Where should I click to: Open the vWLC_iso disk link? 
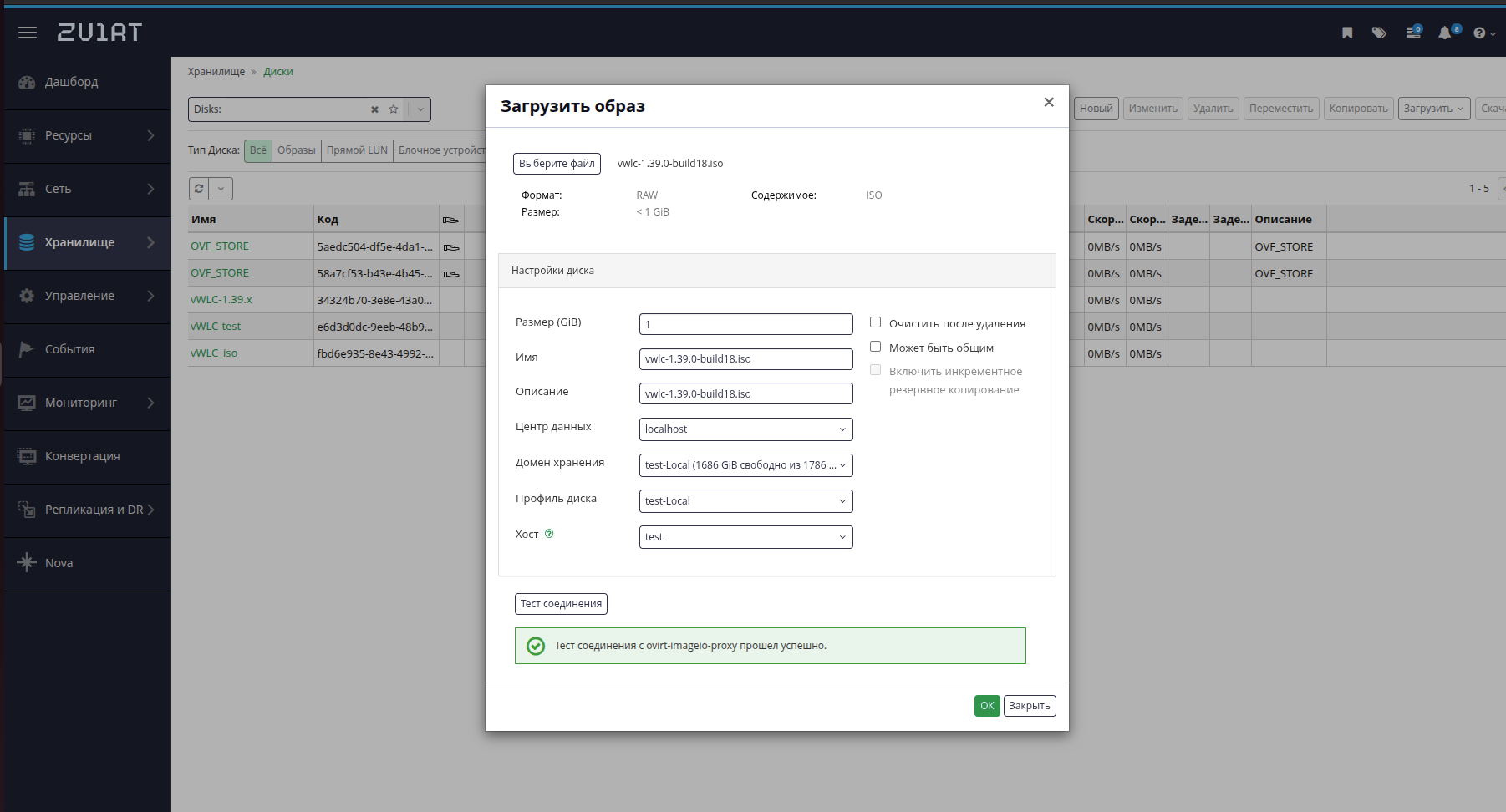pyautogui.click(x=214, y=353)
